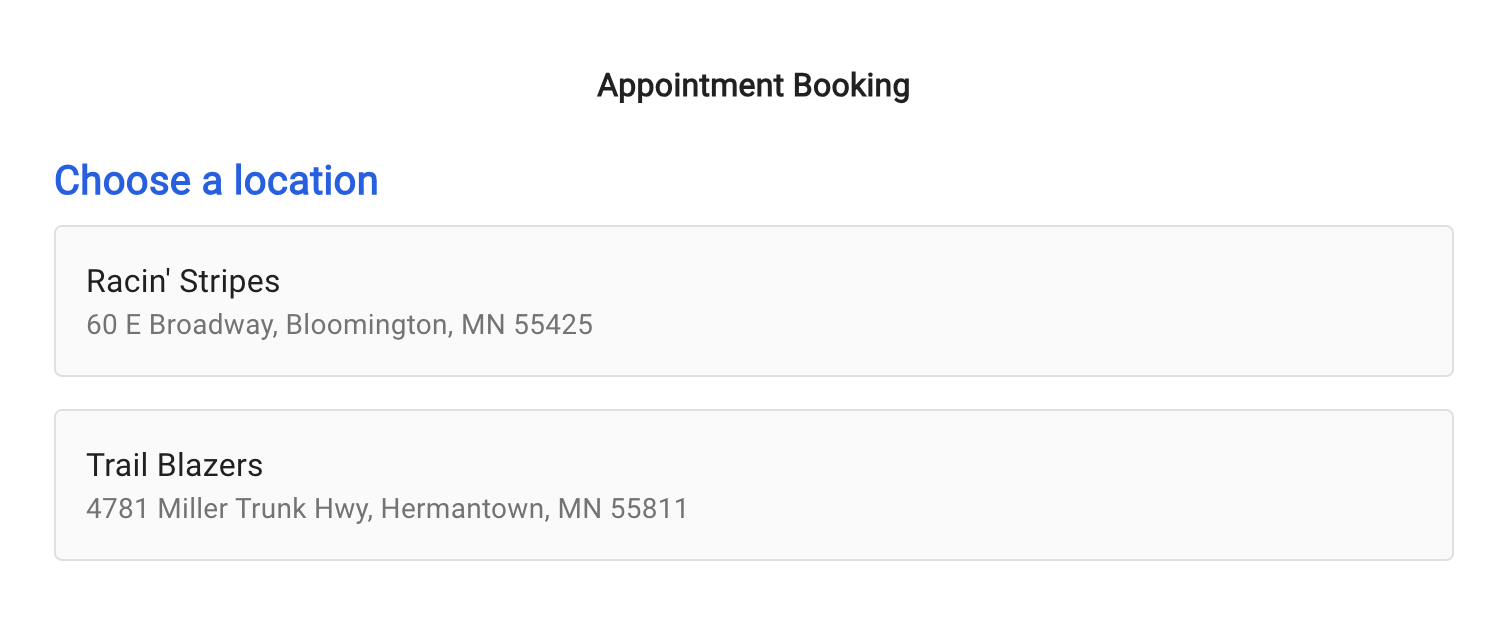Choose the Bloomington, MN 55425 location
1504x636 pixels.
(x=439, y=325)
